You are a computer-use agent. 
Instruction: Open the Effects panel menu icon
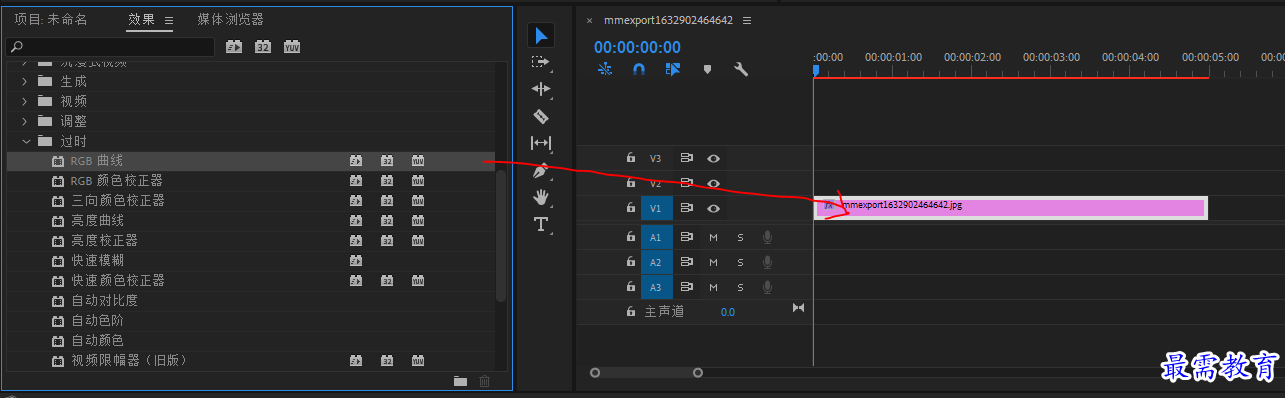tap(168, 20)
